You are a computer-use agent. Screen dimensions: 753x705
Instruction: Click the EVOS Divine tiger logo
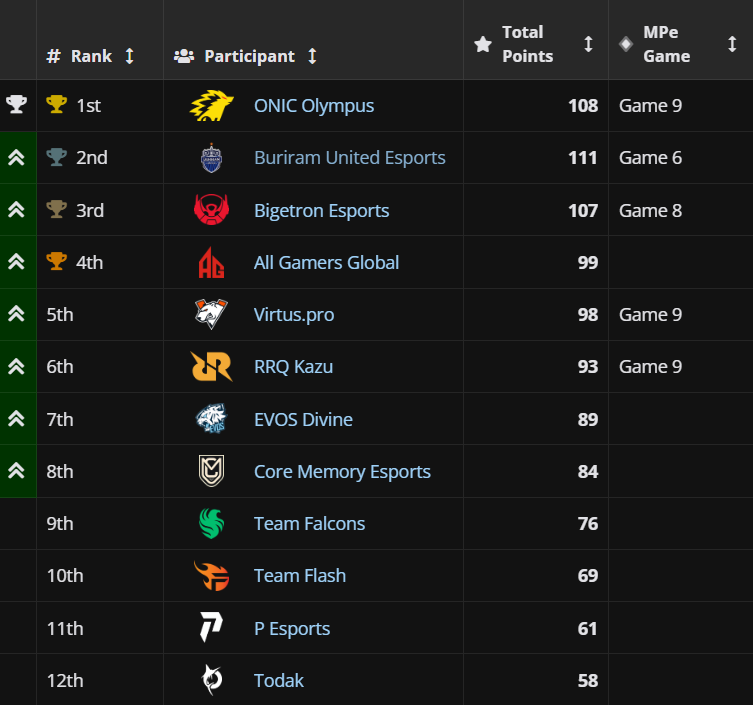[211, 419]
